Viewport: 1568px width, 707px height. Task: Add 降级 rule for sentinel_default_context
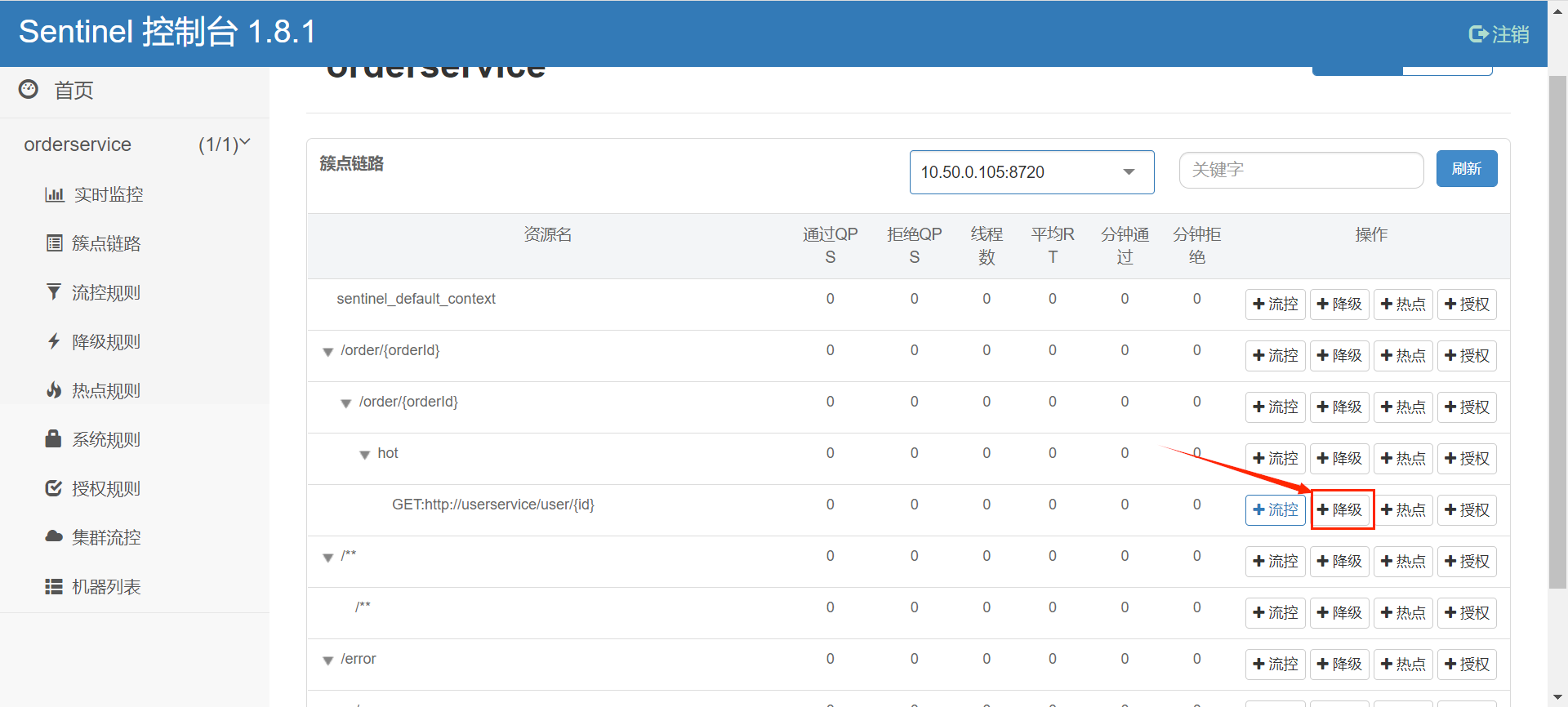pos(1339,304)
